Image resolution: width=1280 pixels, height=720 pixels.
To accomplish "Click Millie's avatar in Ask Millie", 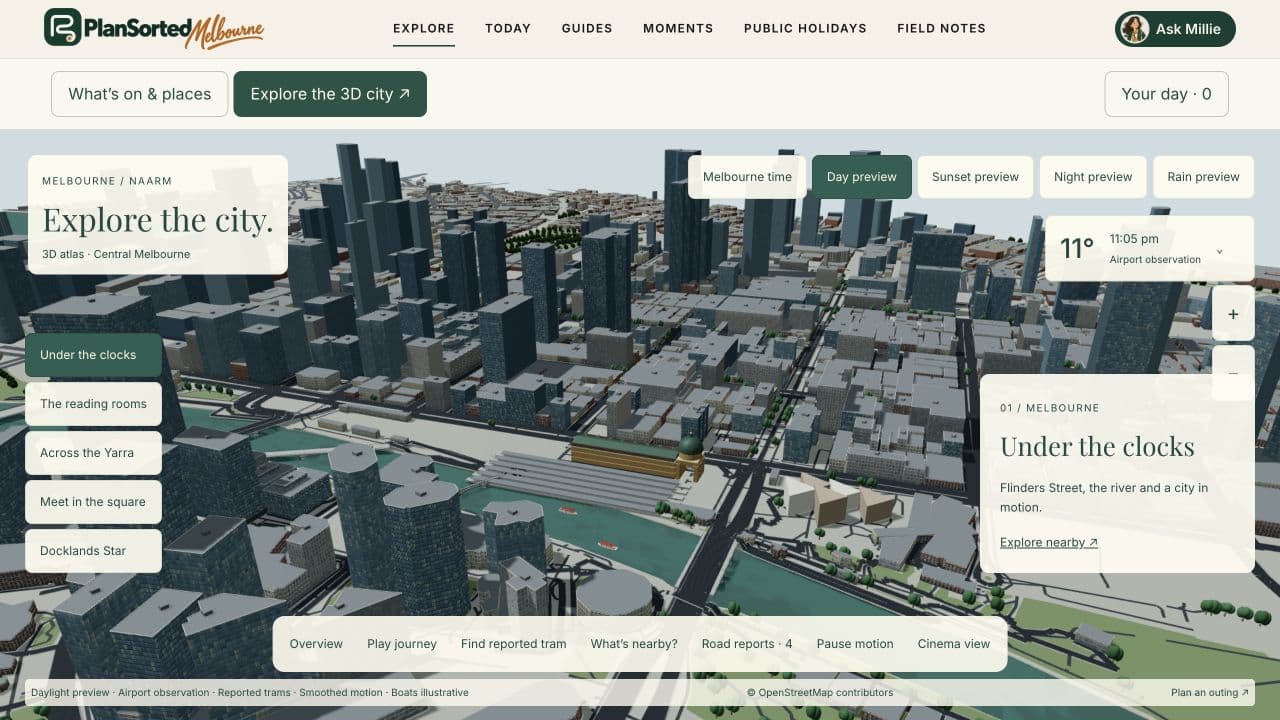I will point(1134,29).
